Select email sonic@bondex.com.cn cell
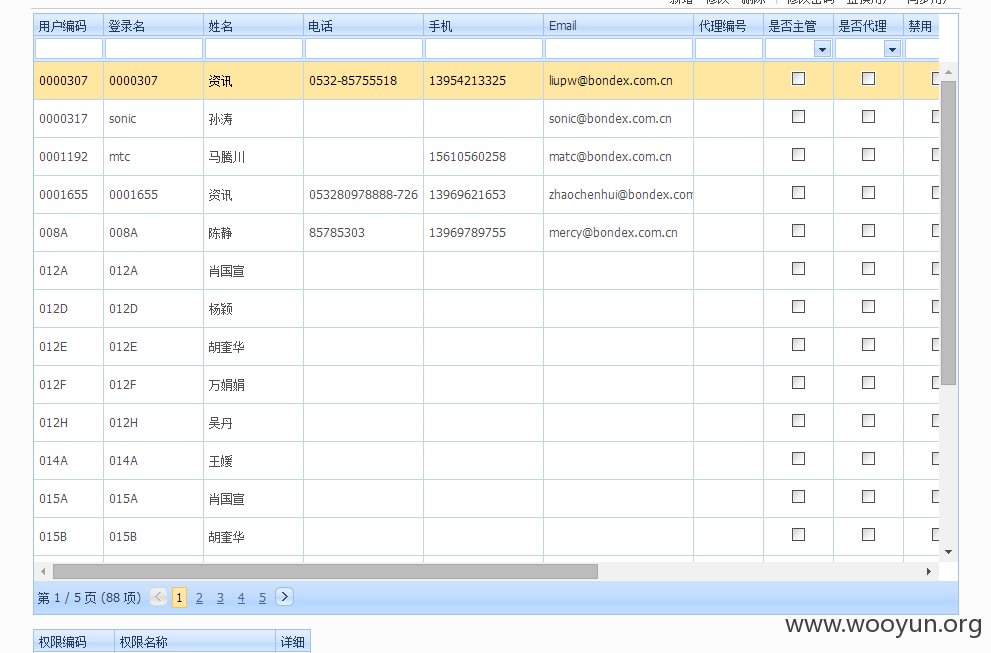 click(618, 119)
